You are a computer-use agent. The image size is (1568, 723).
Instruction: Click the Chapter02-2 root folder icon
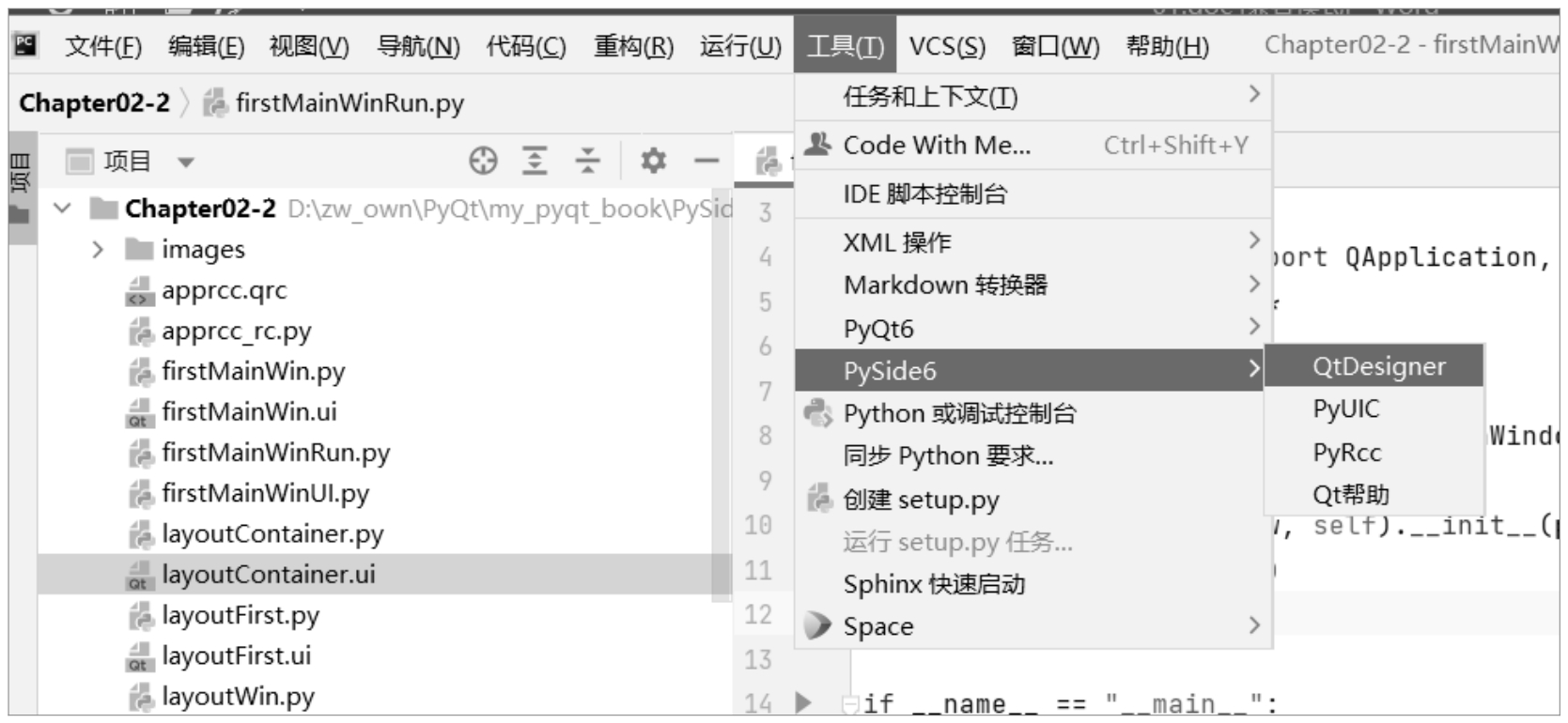(x=103, y=208)
